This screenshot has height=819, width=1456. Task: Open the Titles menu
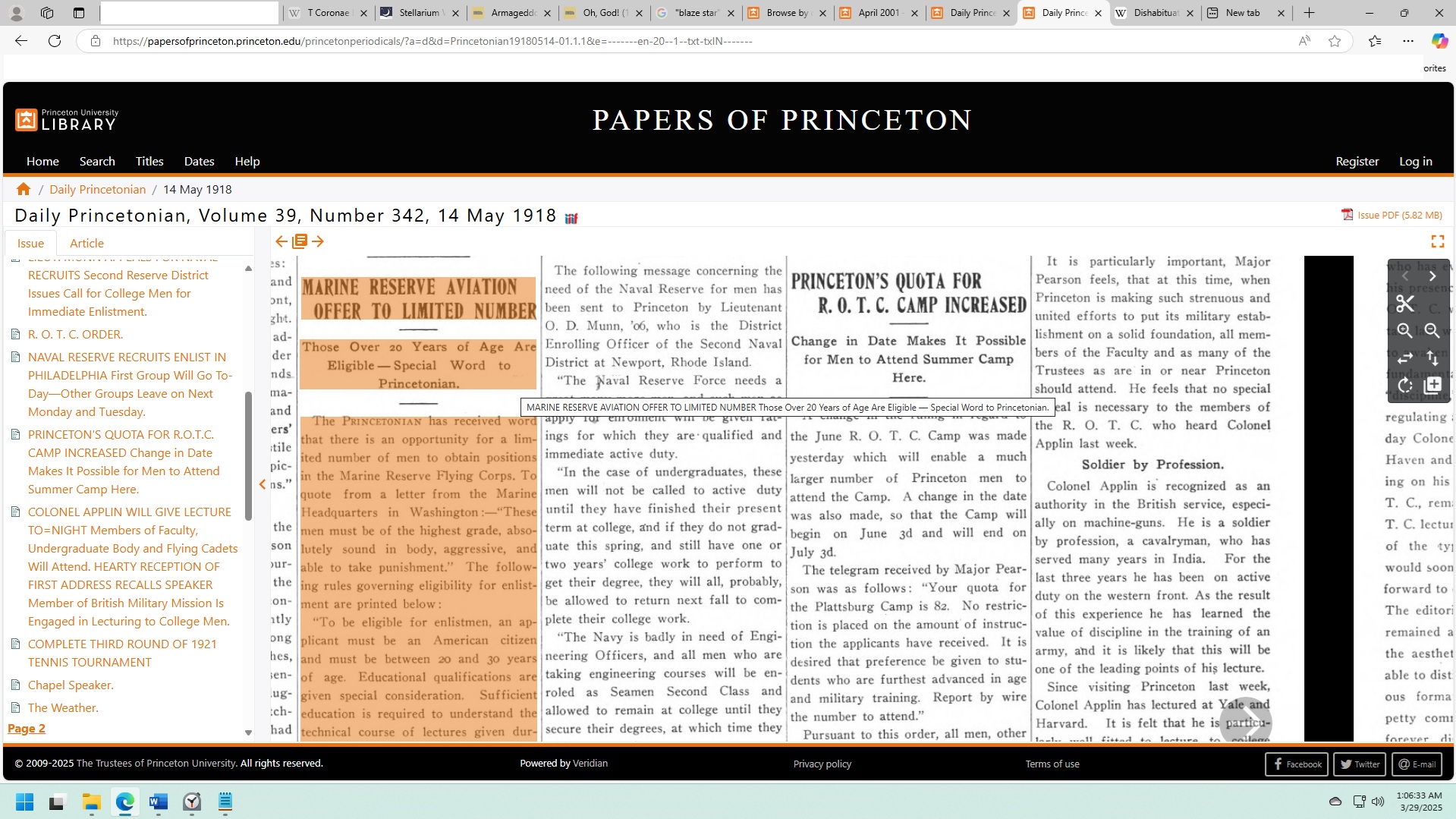pyautogui.click(x=149, y=161)
